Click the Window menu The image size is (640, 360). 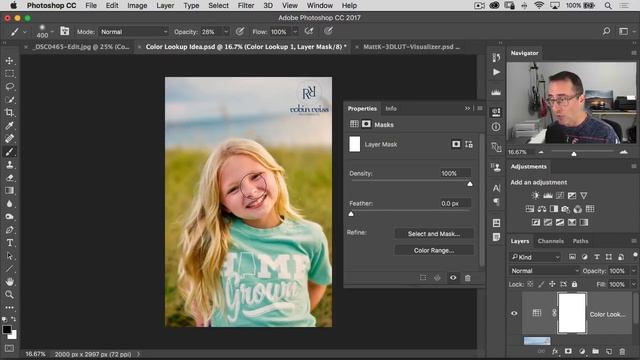320,6
